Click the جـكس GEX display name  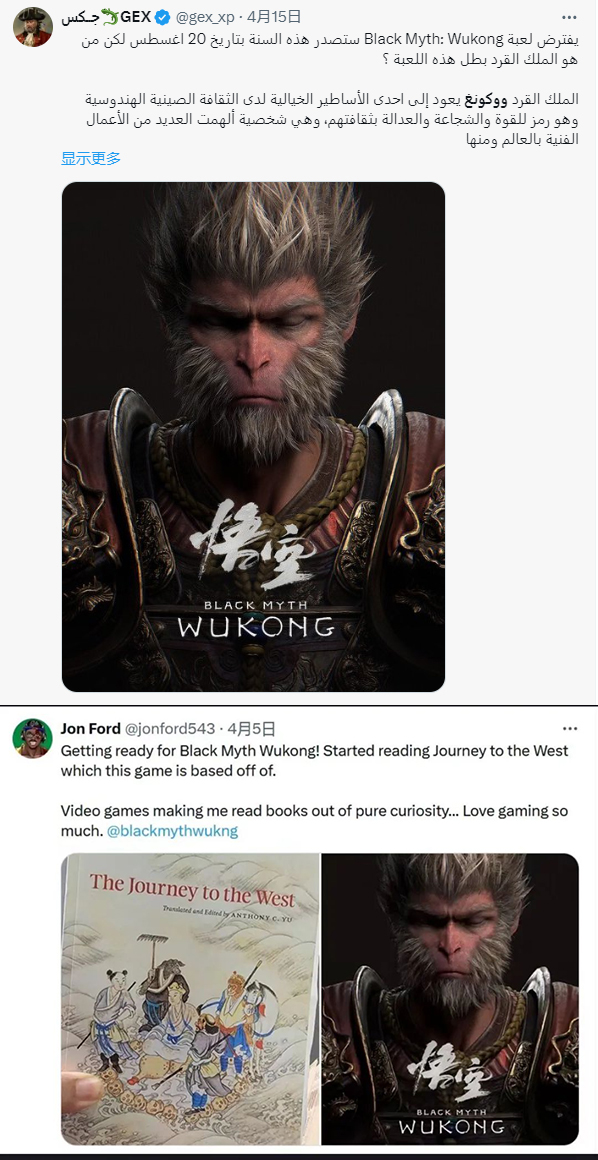click(107, 16)
